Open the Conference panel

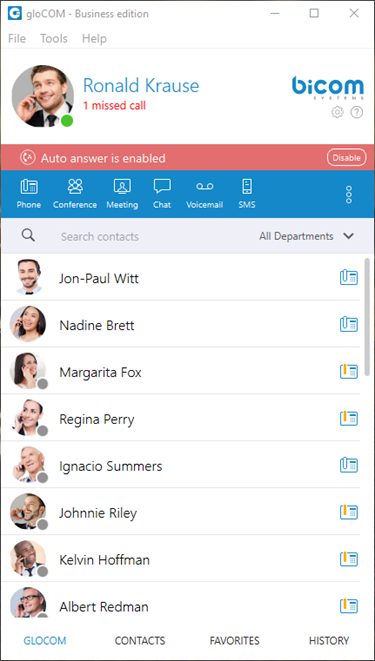point(75,194)
